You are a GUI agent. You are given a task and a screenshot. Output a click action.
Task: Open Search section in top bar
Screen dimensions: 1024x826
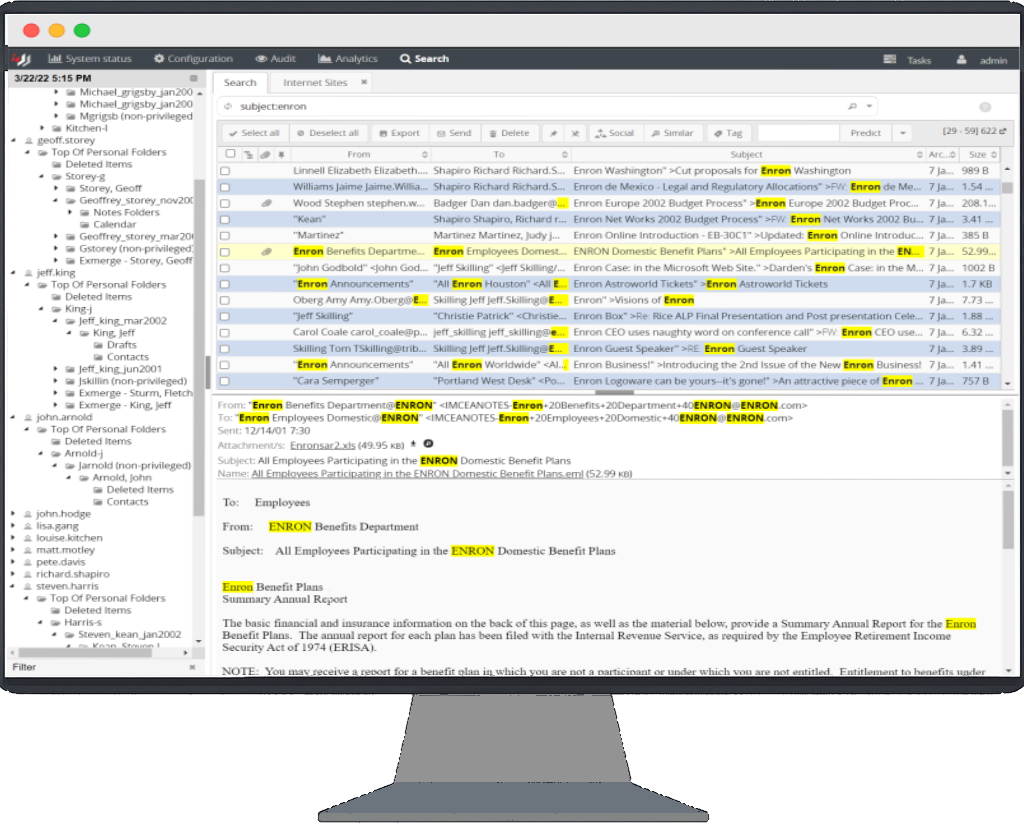[424, 59]
